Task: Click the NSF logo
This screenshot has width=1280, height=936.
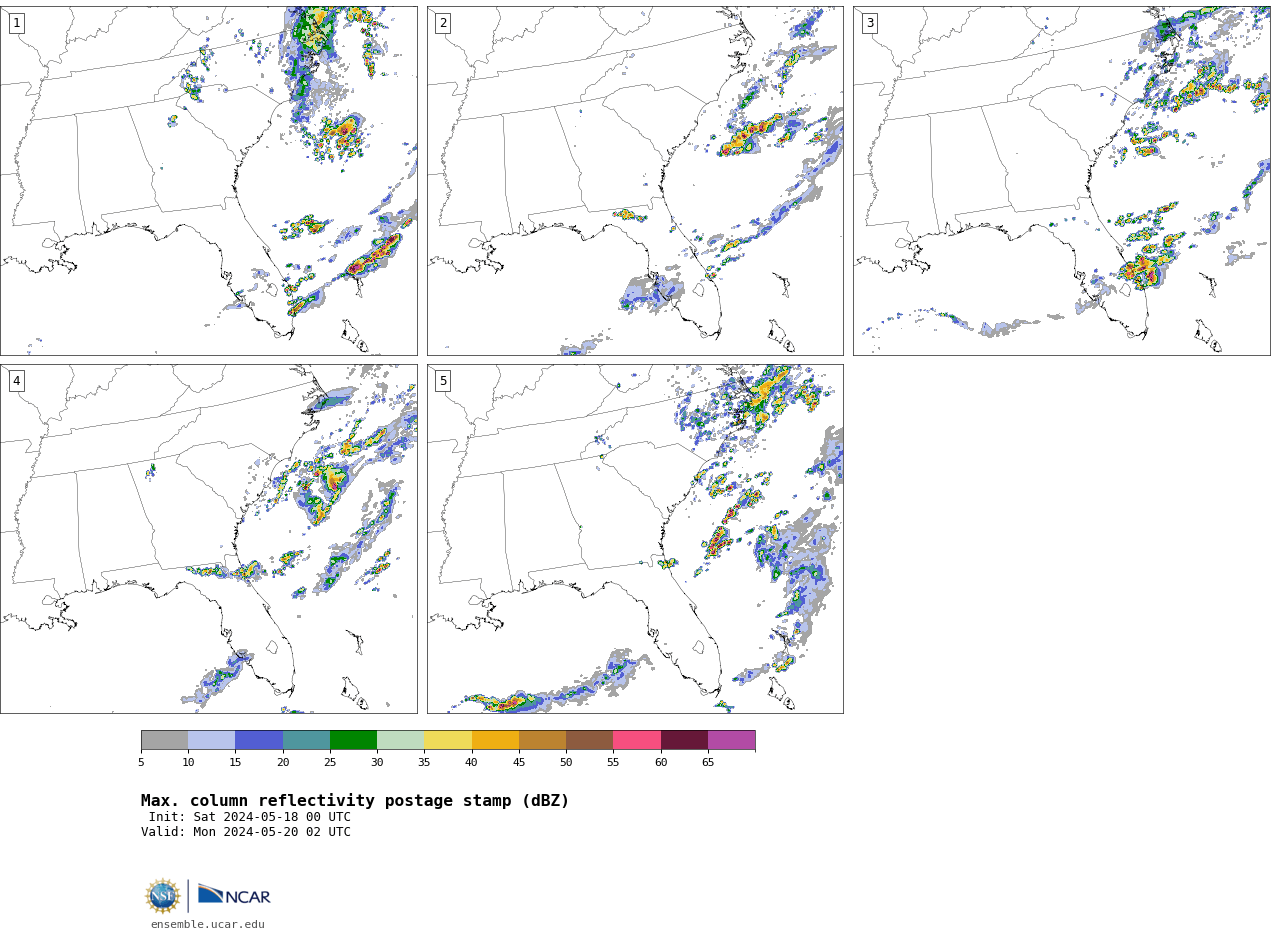Action: point(163,896)
